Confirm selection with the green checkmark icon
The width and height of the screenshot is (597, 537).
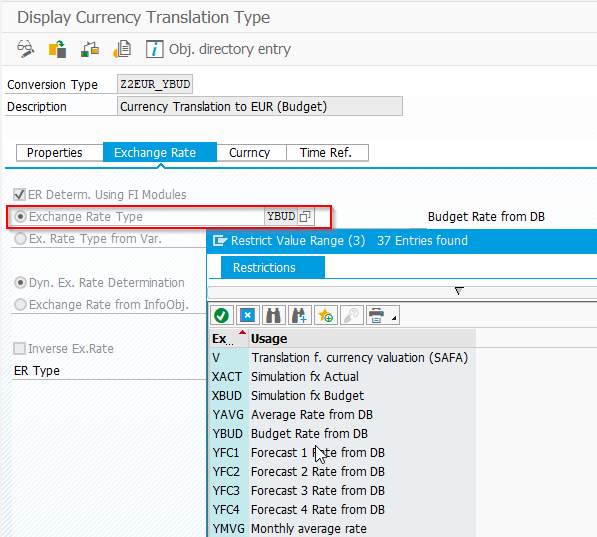click(x=221, y=315)
